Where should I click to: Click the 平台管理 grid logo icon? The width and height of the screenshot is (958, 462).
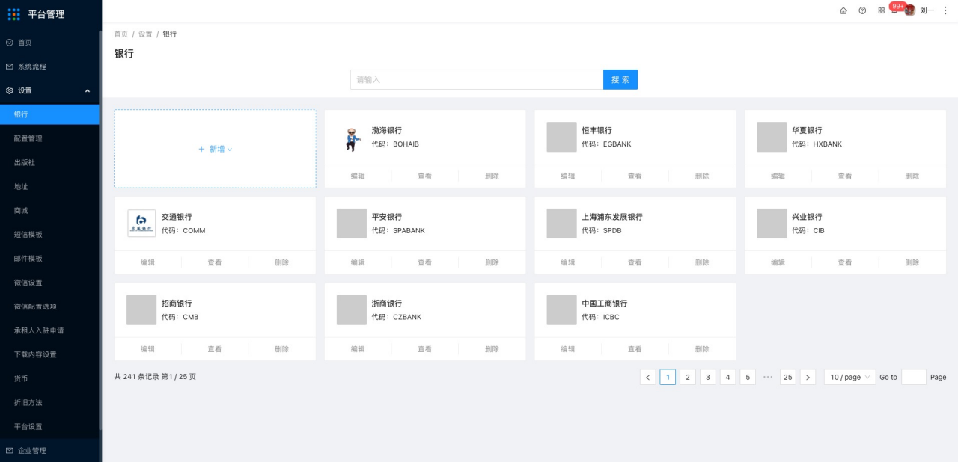13,14
